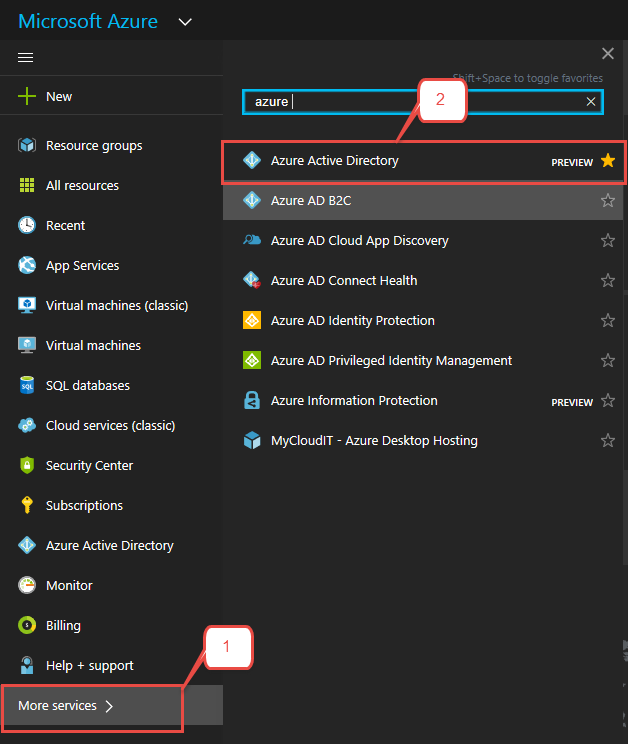
Task: Click the Subscriptions key icon
Action: pyautogui.click(x=27, y=506)
